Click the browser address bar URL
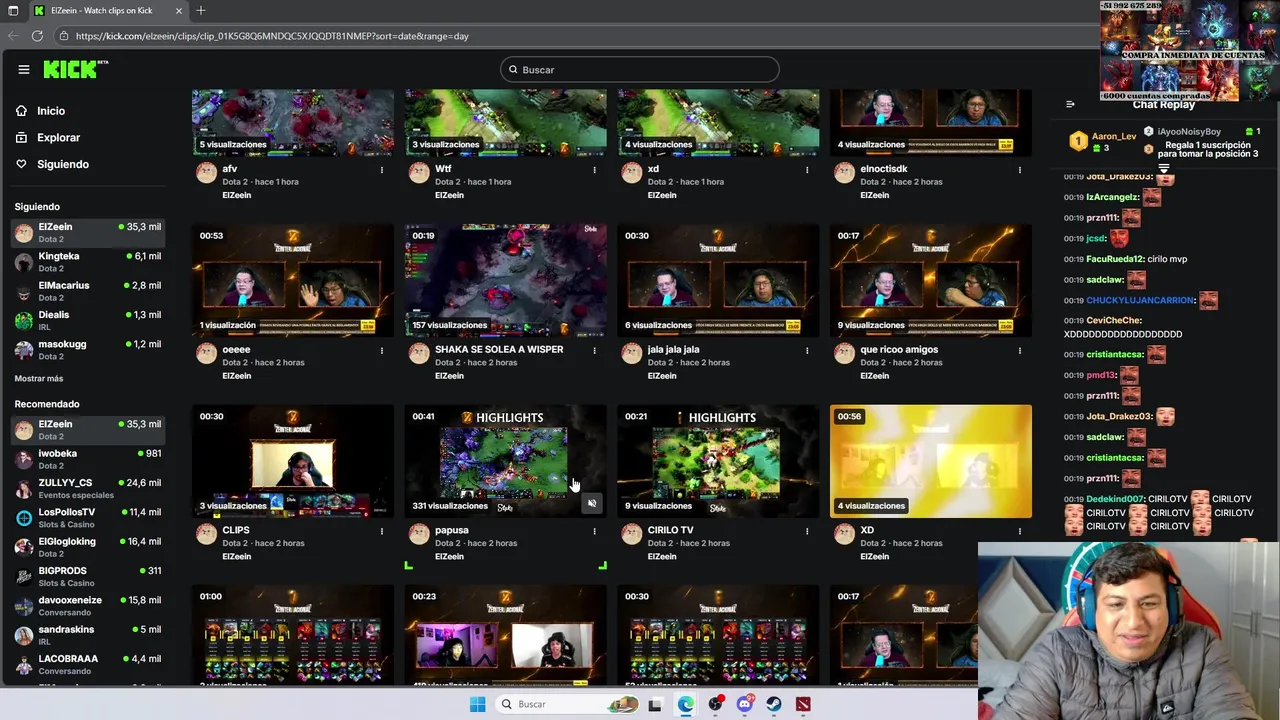The width and height of the screenshot is (1280, 720). coord(272,36)
